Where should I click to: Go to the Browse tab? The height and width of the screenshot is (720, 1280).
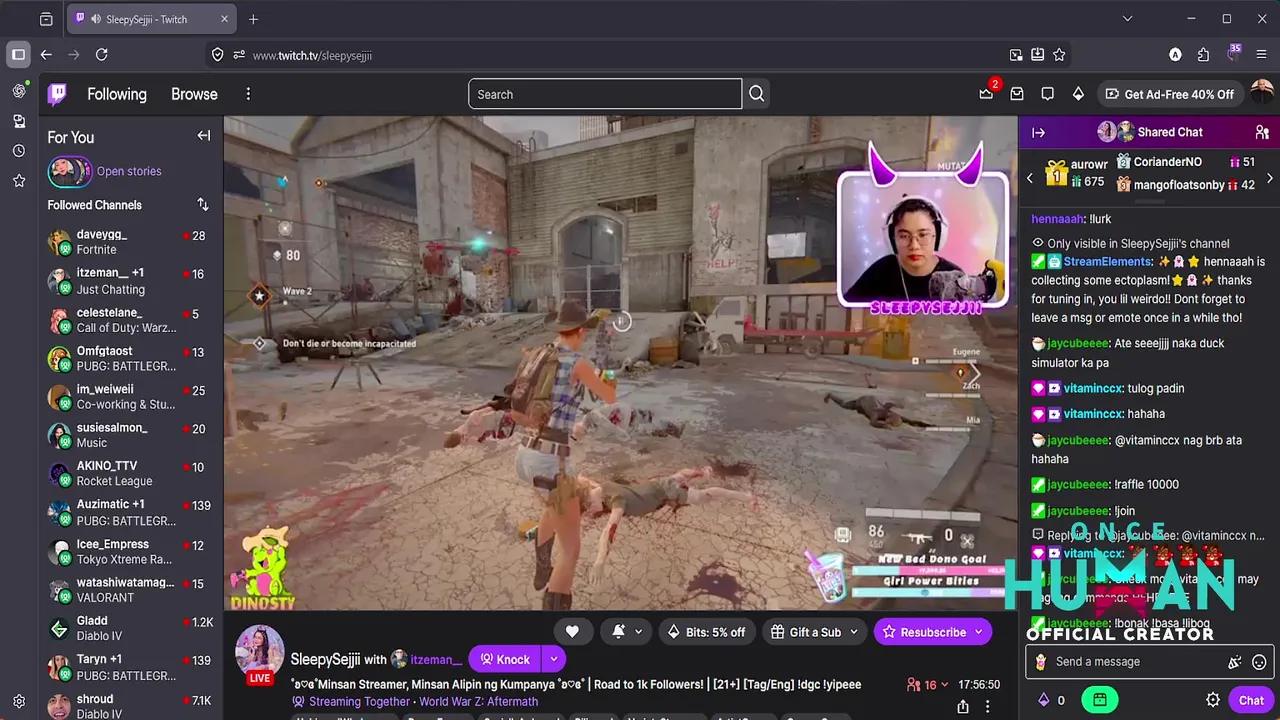tap(194, 94)
